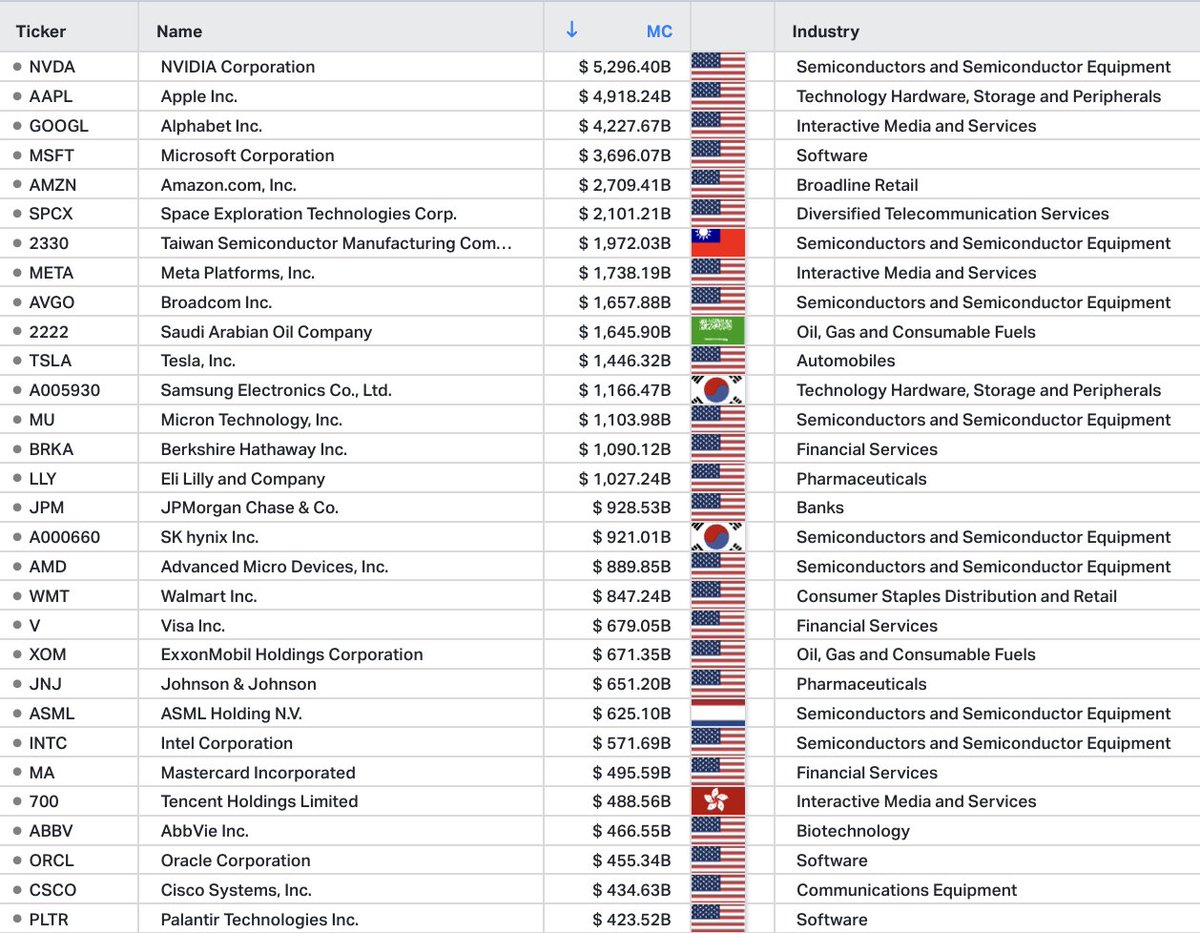The height and width of the screenshot is (933, 1200).
Task: Select the name Apple Inc.
Action: tap(199, 97)
